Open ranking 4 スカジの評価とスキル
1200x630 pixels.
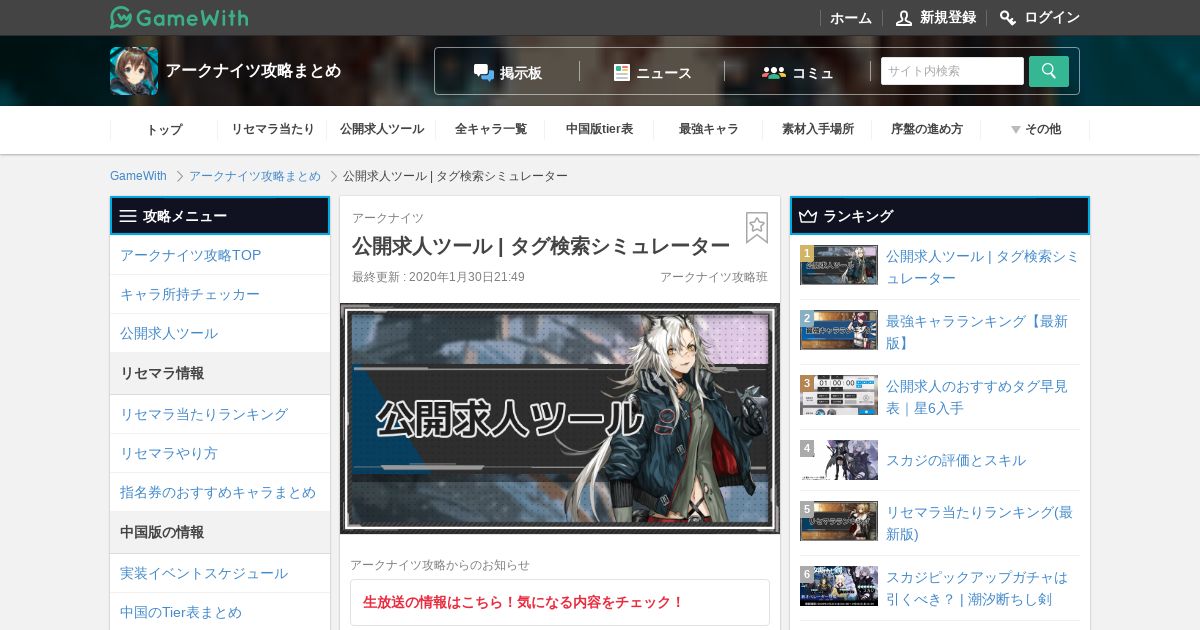click(956, 460)
